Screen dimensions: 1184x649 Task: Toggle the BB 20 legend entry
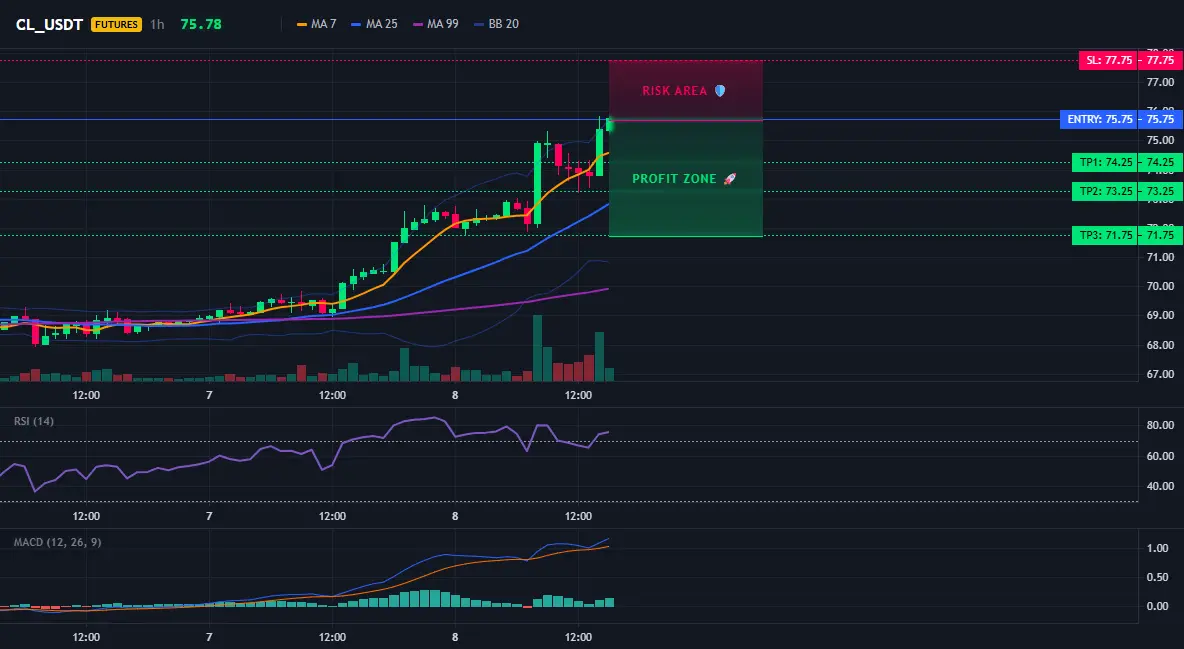pos(497,24)
